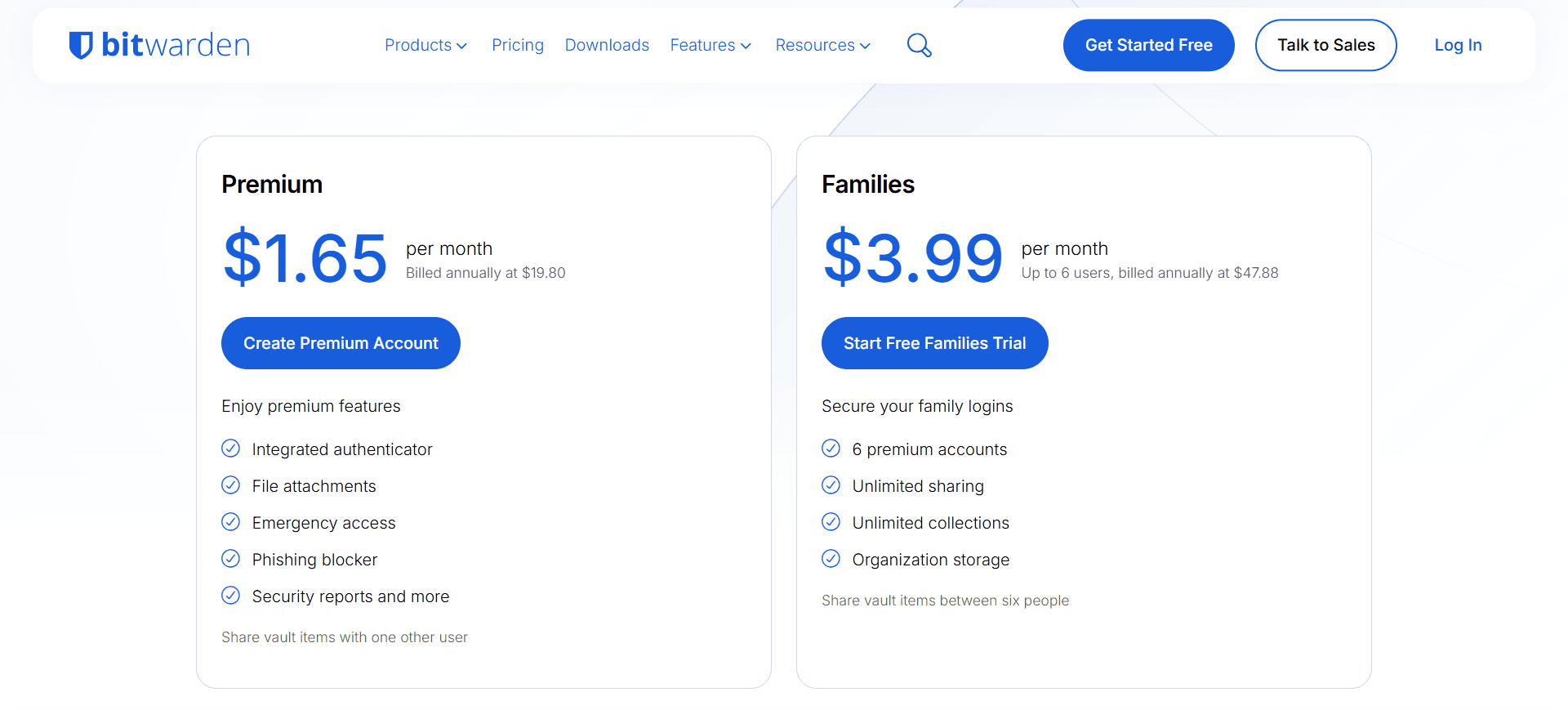
Task: Click the checkmark beside Security reports and more
Action: coord(231,596)
